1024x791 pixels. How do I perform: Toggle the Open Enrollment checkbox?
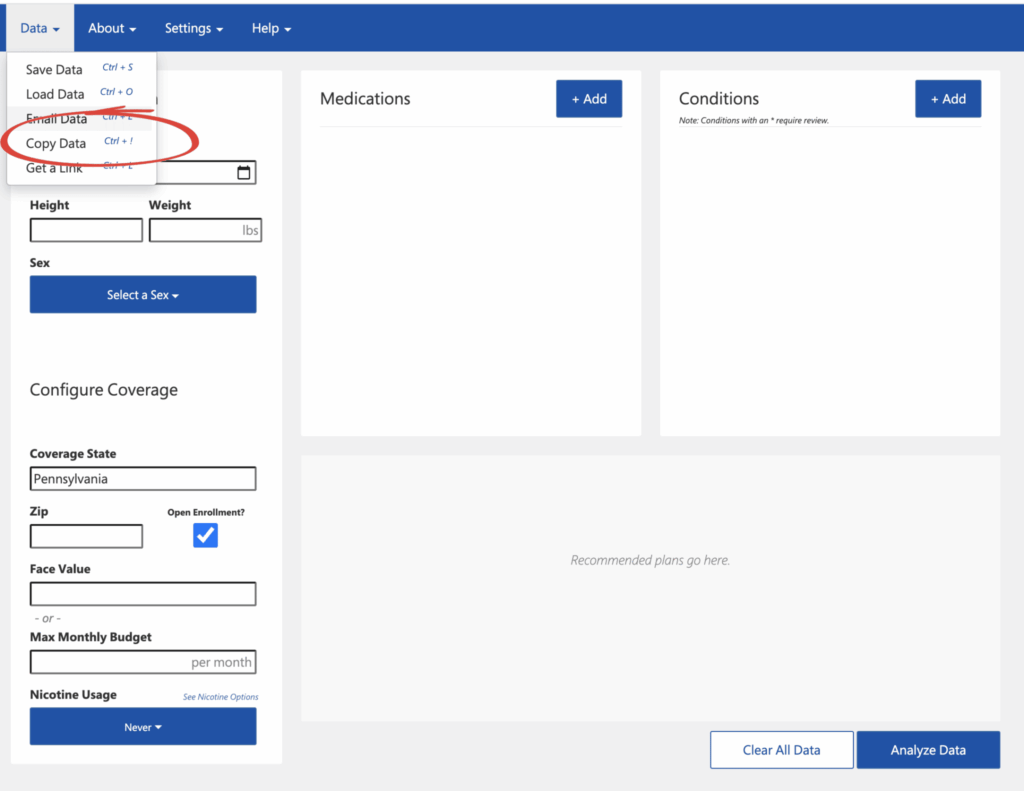(x=205, y=536)
